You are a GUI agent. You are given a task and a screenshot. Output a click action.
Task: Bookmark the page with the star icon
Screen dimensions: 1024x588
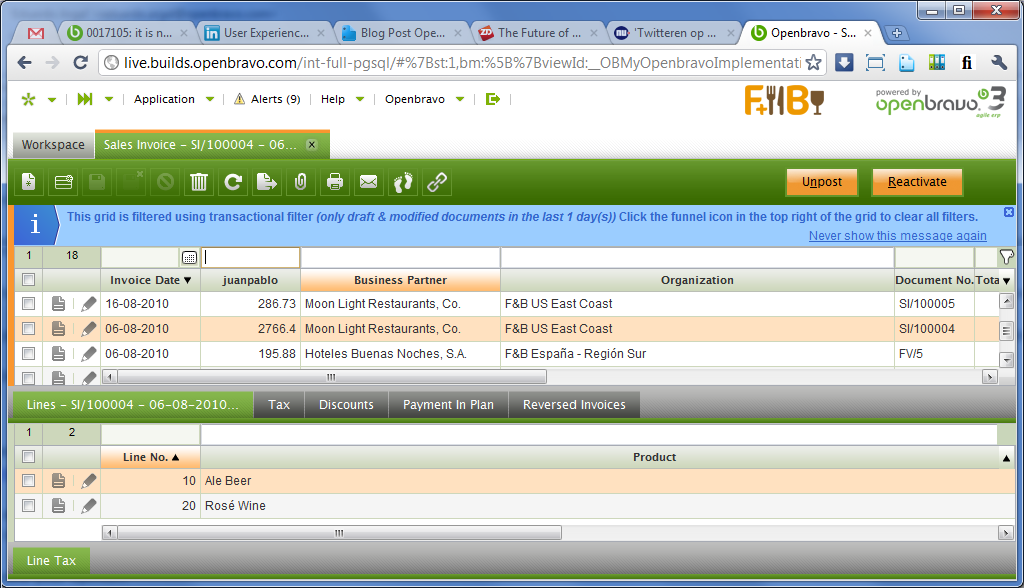click(x=813, y=63)
